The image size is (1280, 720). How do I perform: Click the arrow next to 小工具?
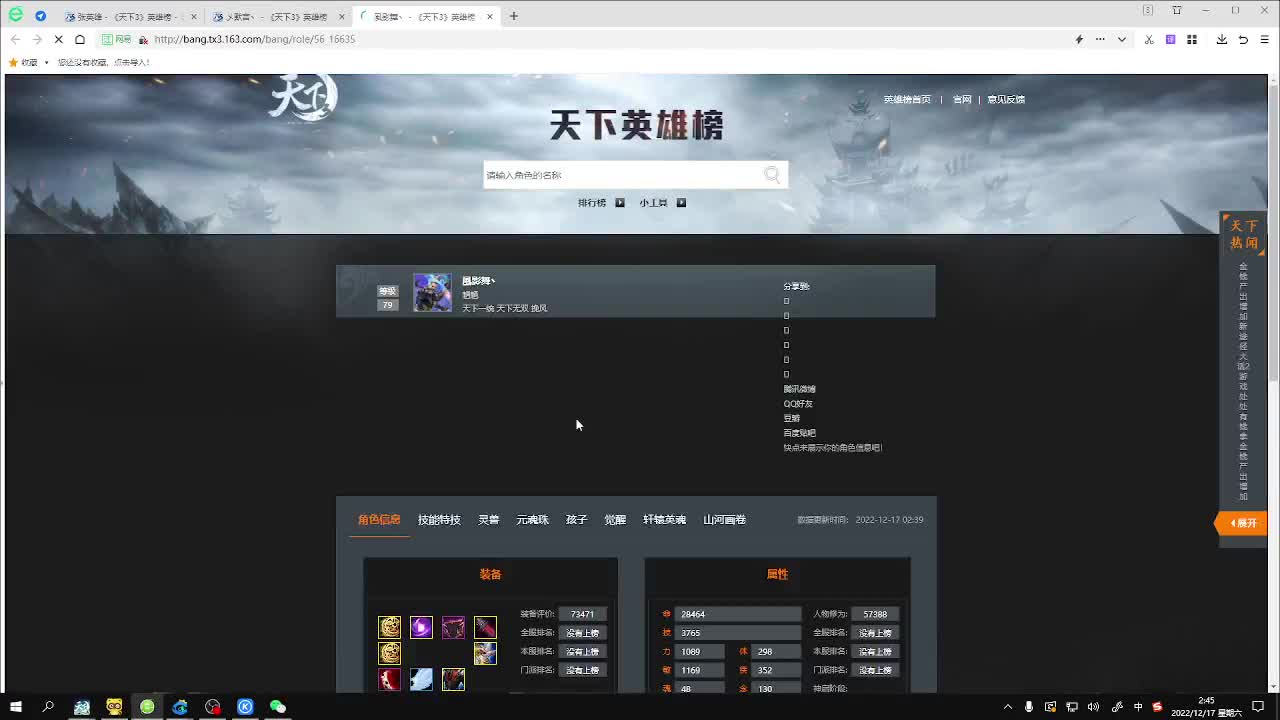pyautogui.click(x=681, y=203)
